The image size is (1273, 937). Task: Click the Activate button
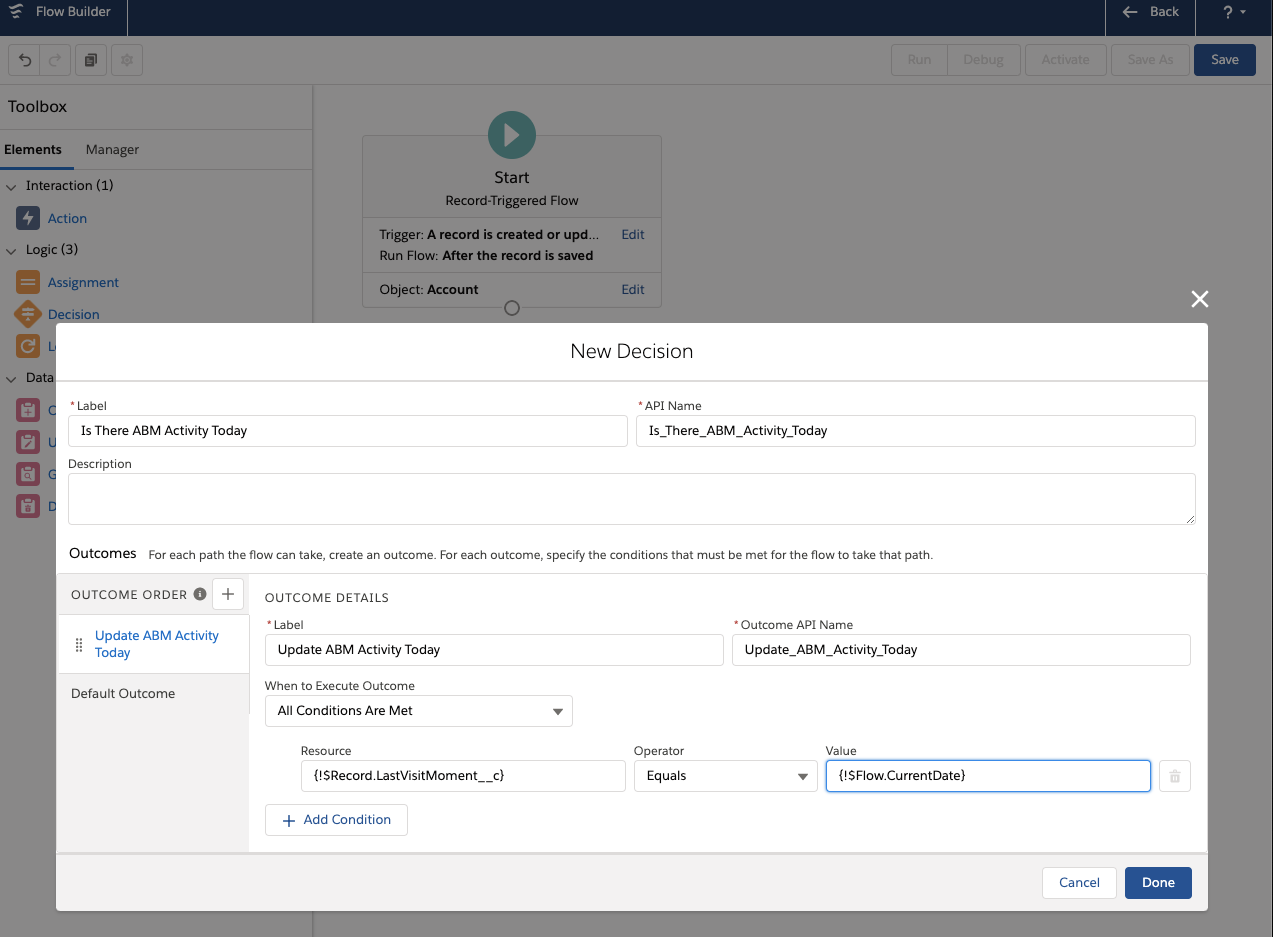[x=1066, y=60]
